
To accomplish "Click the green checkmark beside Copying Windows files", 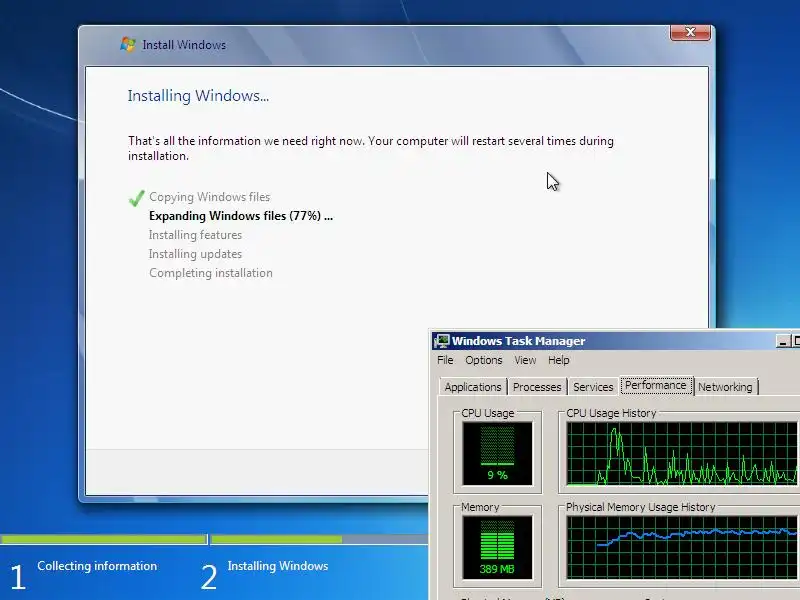I will pos(136,198).
